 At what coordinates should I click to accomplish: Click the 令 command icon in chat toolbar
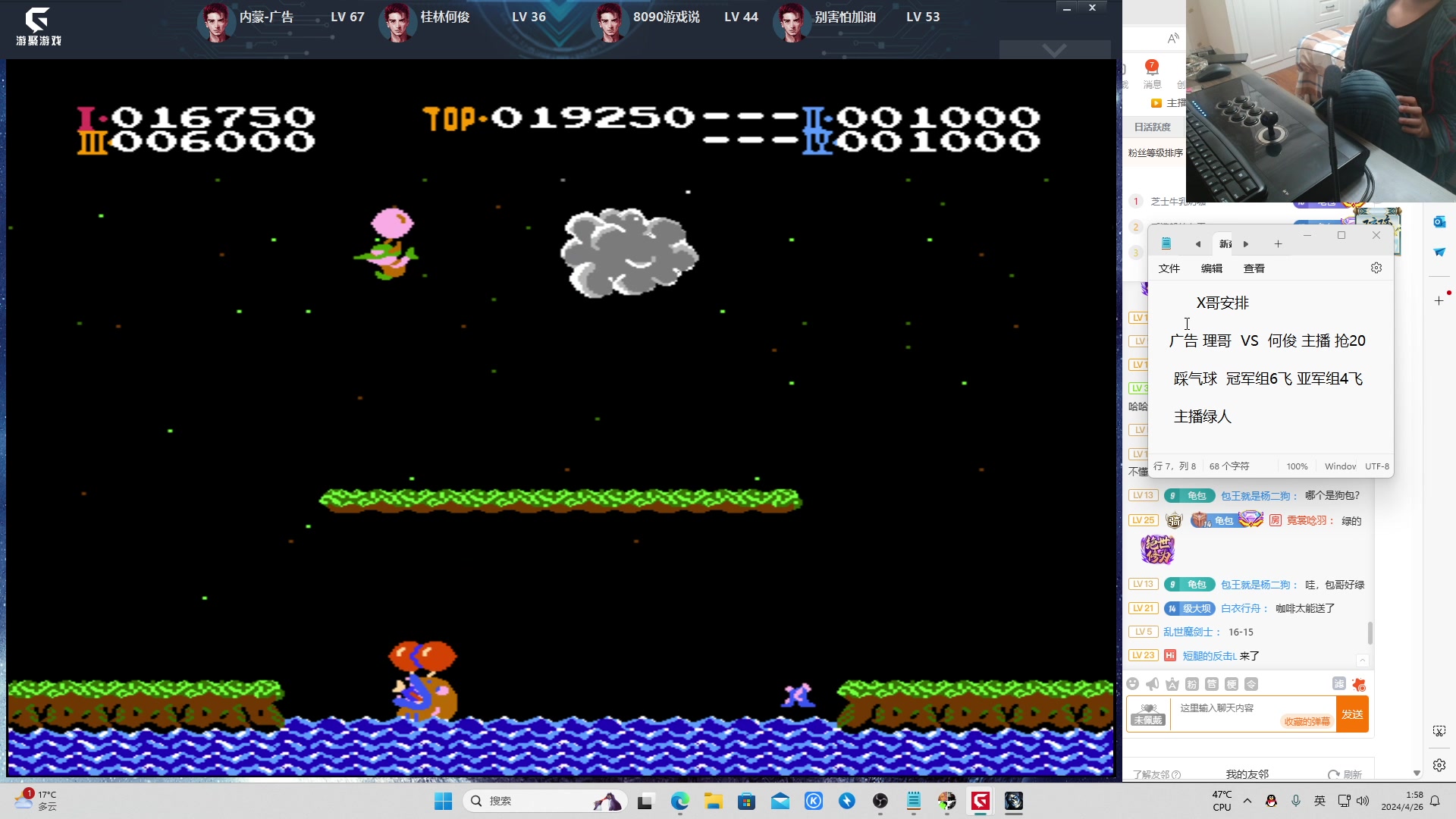(1251, 684)
